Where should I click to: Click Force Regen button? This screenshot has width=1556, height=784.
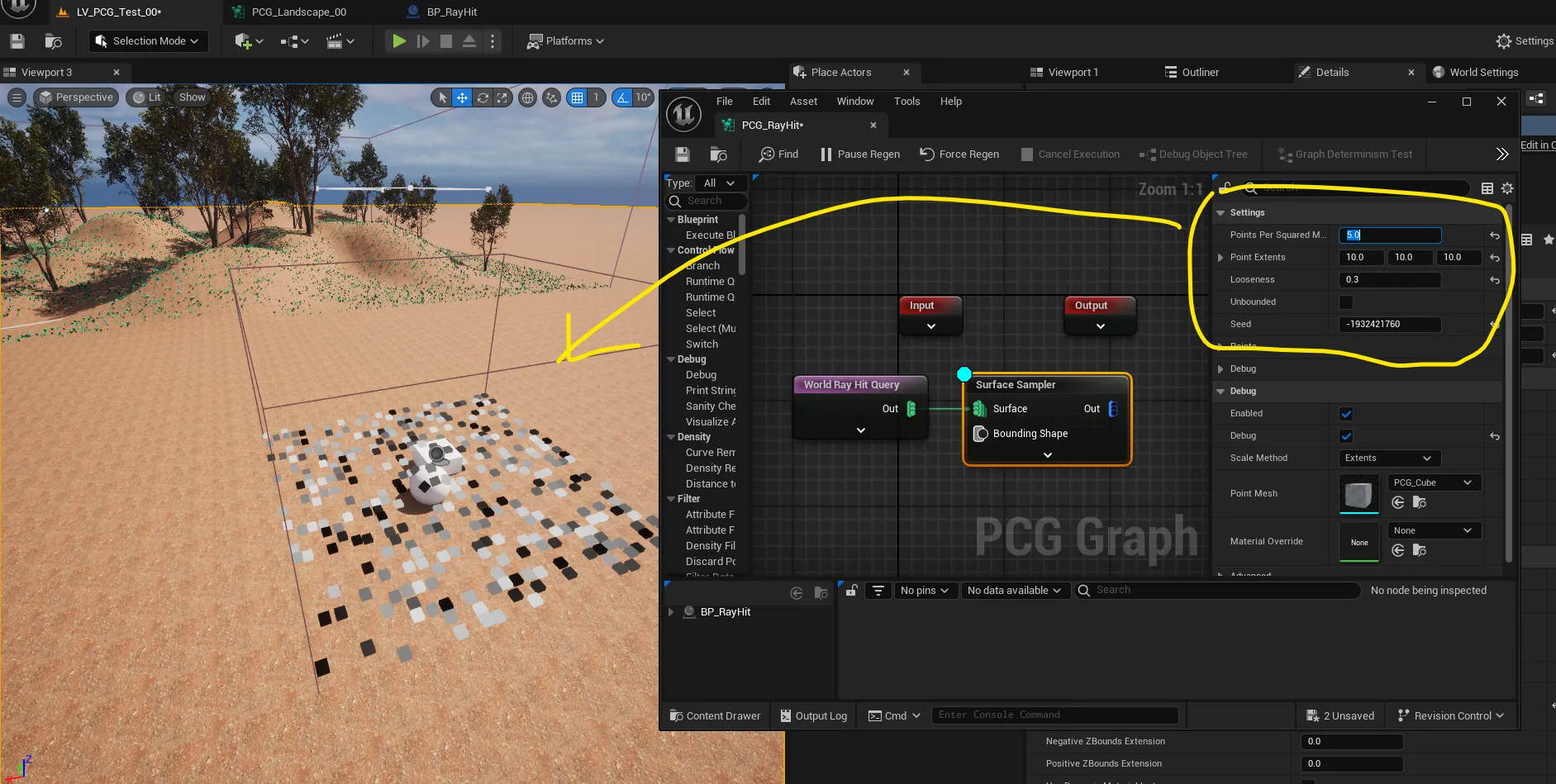coord(959,154)
